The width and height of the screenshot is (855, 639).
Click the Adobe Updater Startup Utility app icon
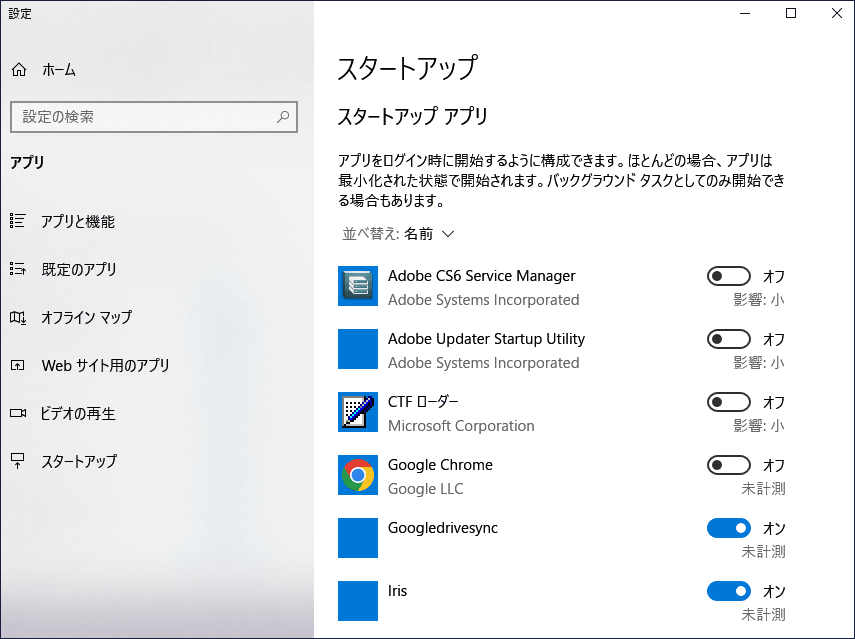pos(357,350)
